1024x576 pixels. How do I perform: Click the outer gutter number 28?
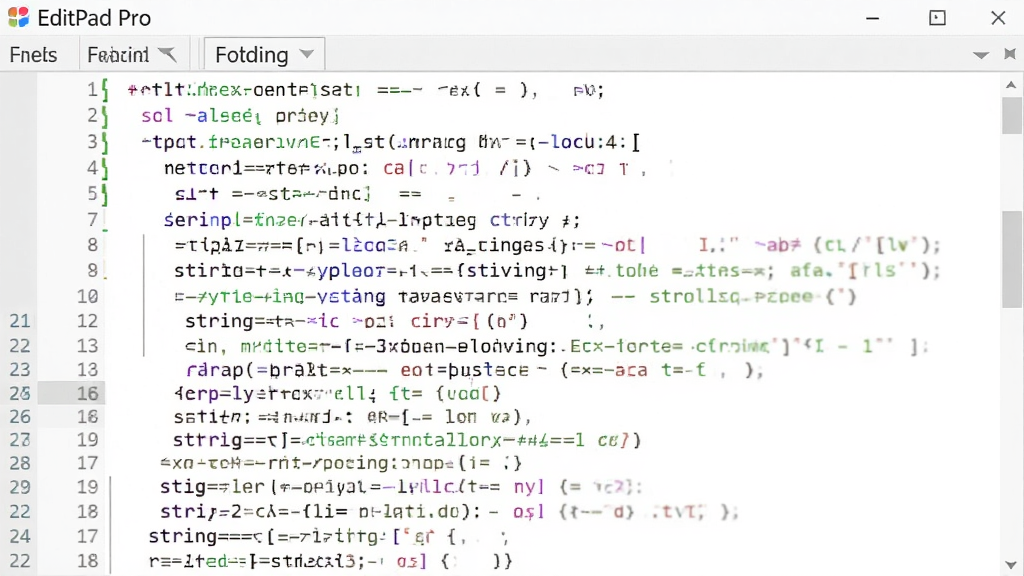[20, 463]
